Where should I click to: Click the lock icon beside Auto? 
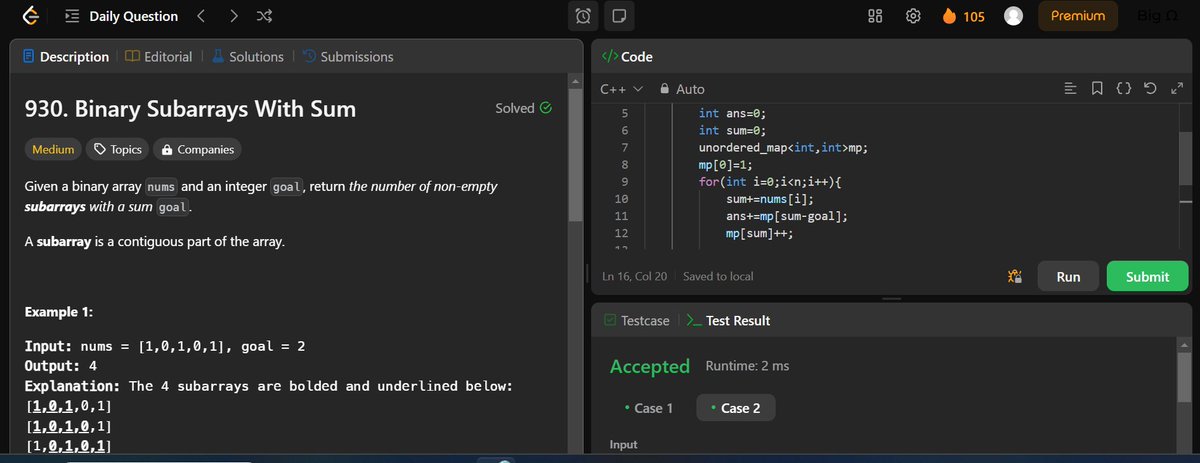(x=665, y=89)
